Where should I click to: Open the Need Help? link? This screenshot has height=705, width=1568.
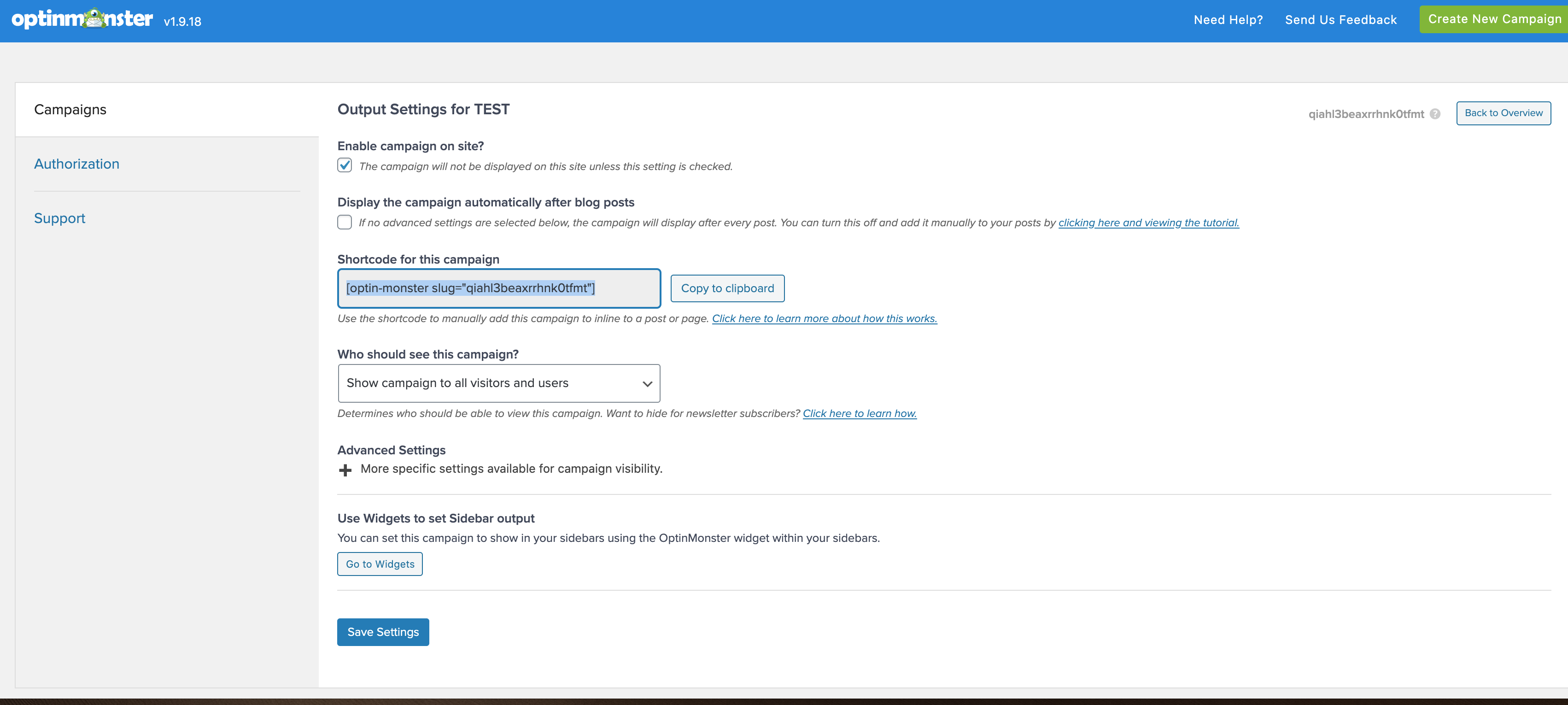tap(1228, 20)
